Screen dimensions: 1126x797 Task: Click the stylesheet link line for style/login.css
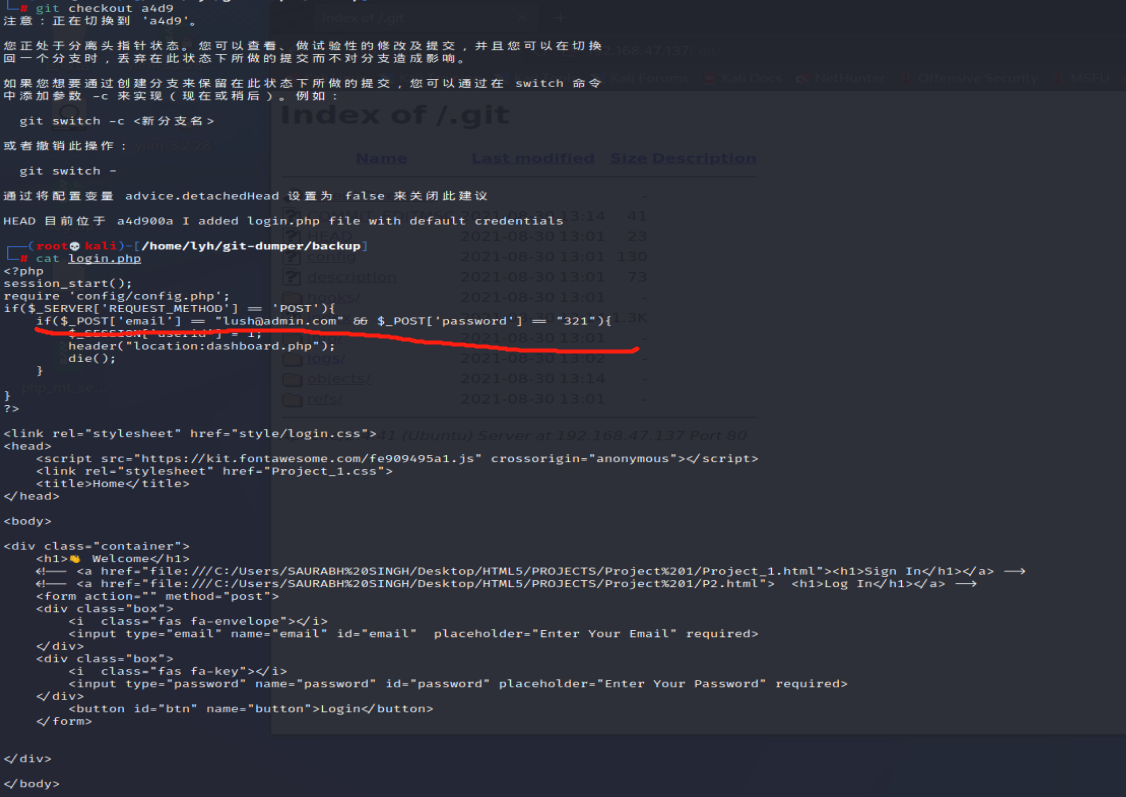point(190,433)
